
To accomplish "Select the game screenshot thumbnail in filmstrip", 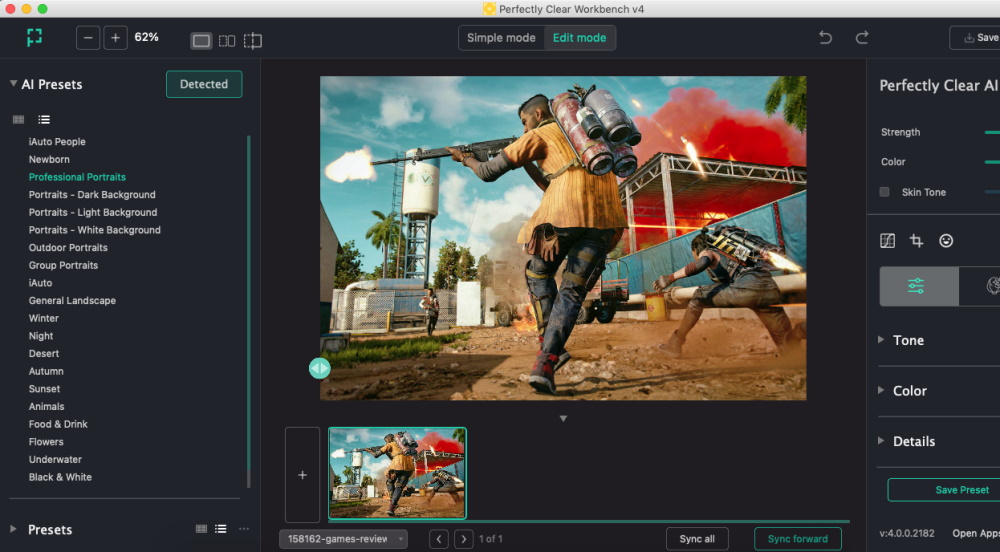I will click(397, 473).
